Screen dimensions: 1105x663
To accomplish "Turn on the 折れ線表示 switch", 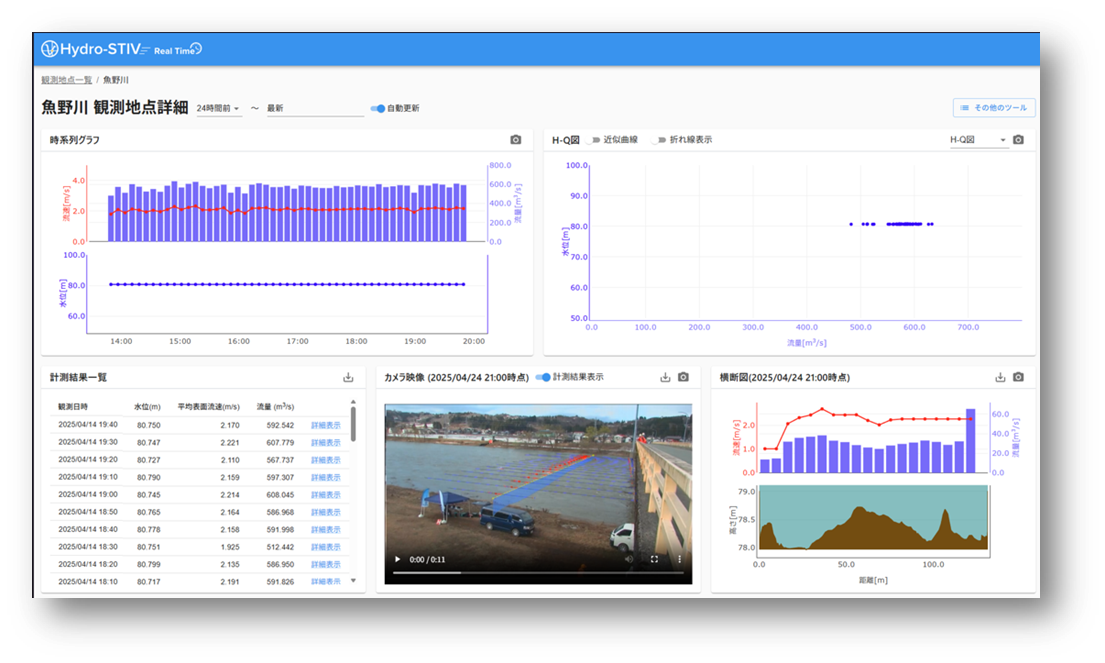I will pyautogui.click(x=658, y=140).
